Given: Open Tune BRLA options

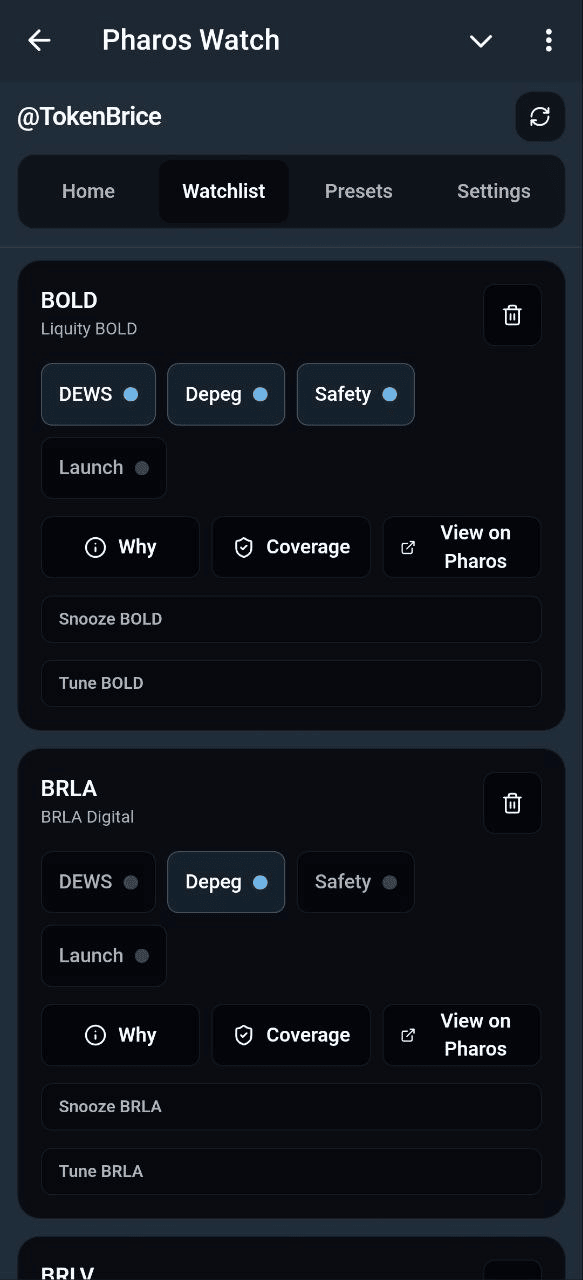Looking at the screenshot, I should point(291,1171).
